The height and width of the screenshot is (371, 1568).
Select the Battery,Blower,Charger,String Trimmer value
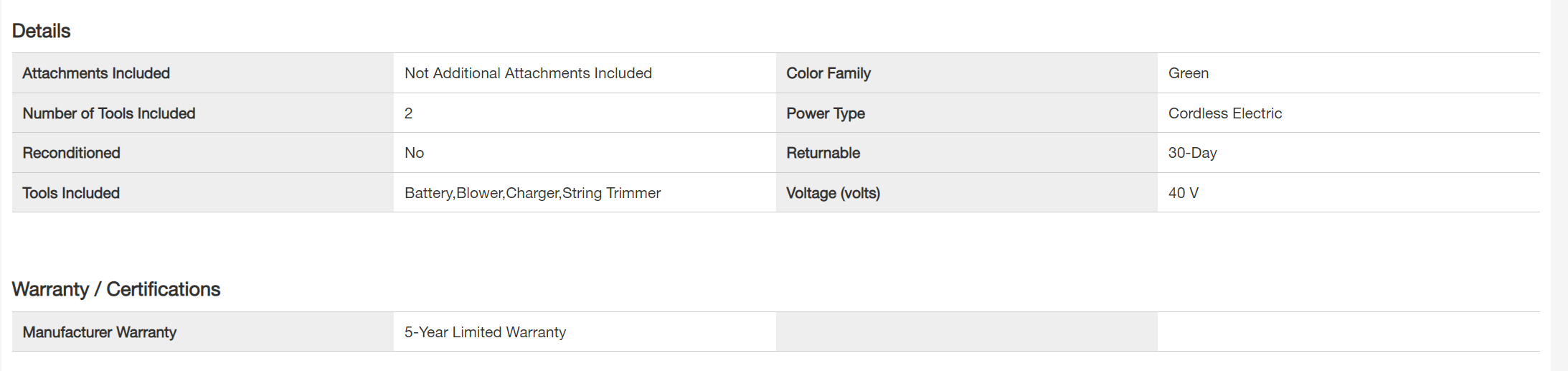(533, 193)
